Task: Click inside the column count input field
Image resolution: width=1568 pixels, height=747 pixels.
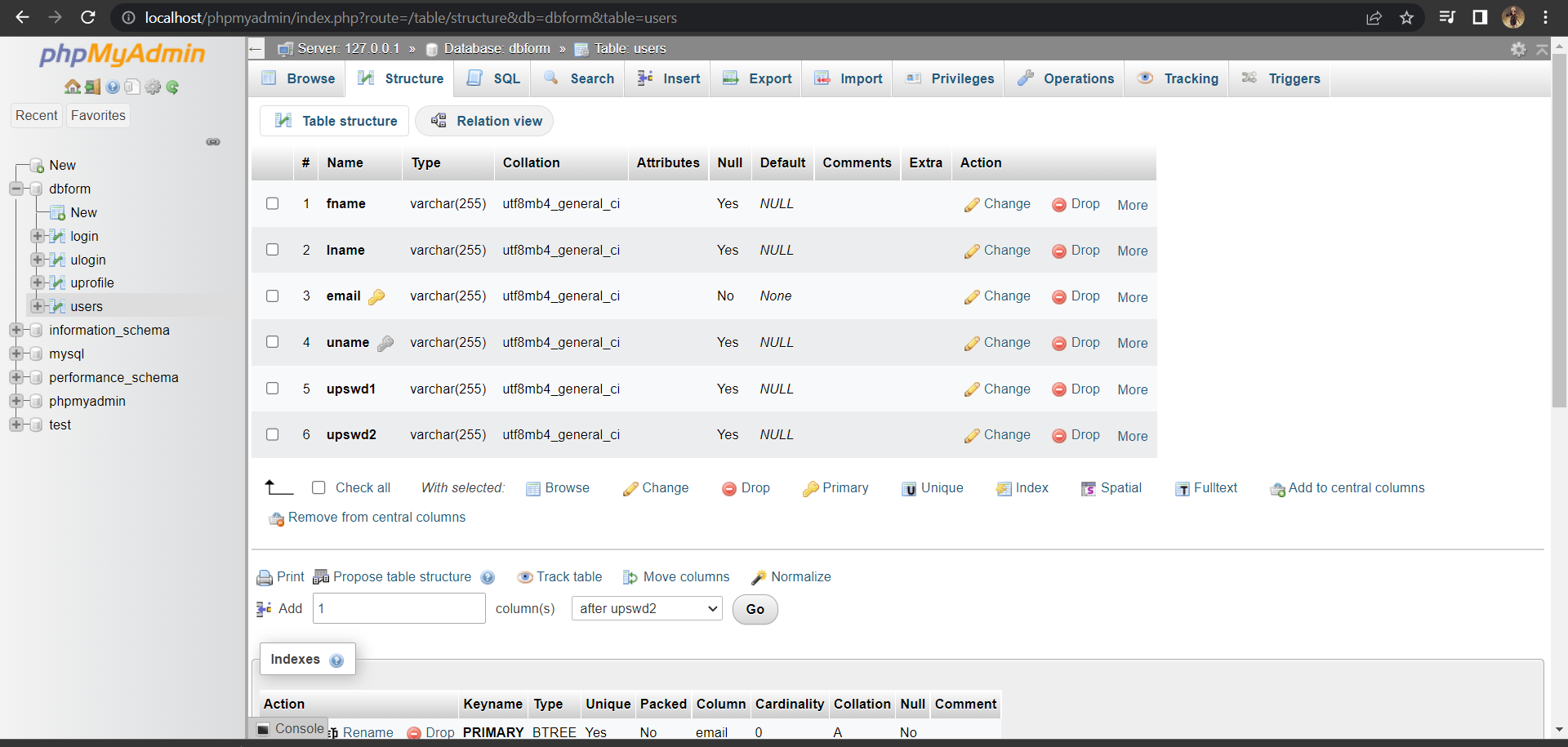Action: 399,608
